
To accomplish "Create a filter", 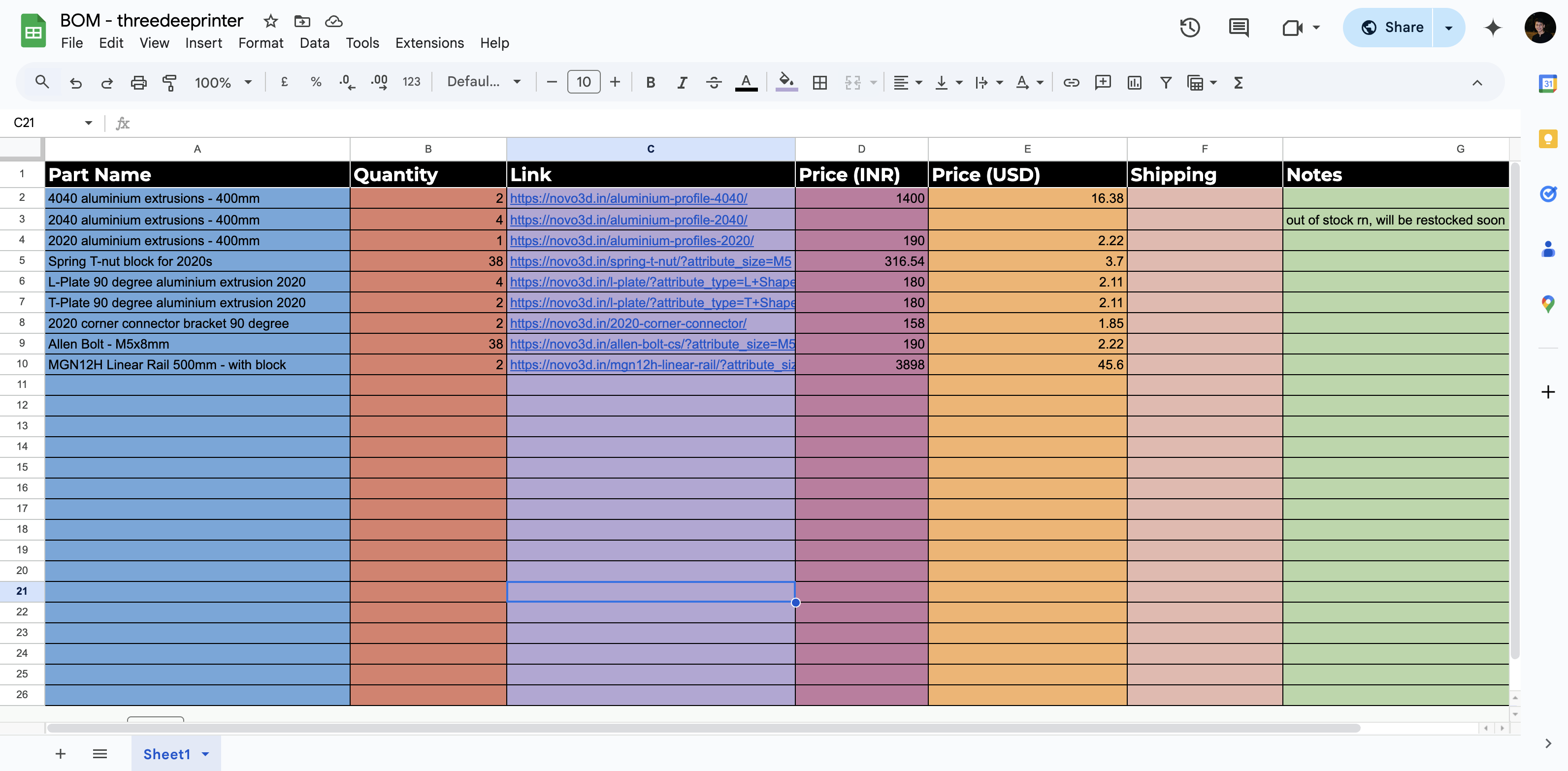I will 1166,82.
